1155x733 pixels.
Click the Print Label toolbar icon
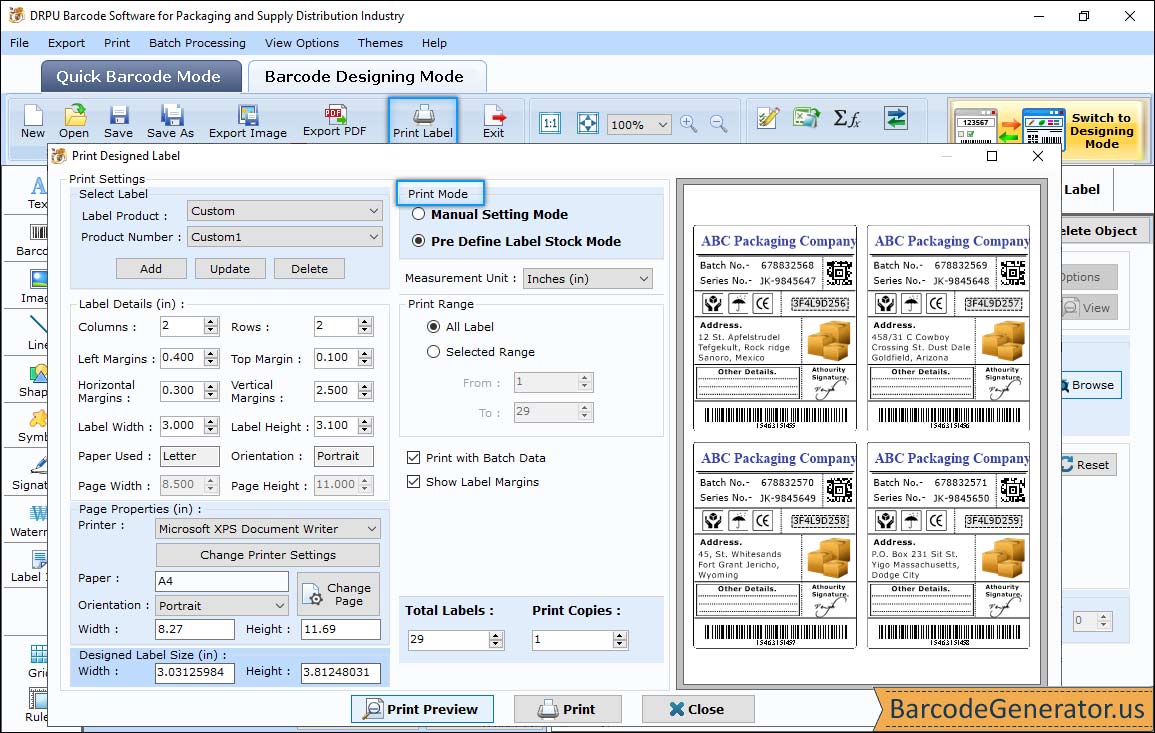click(x=423, y=121)
